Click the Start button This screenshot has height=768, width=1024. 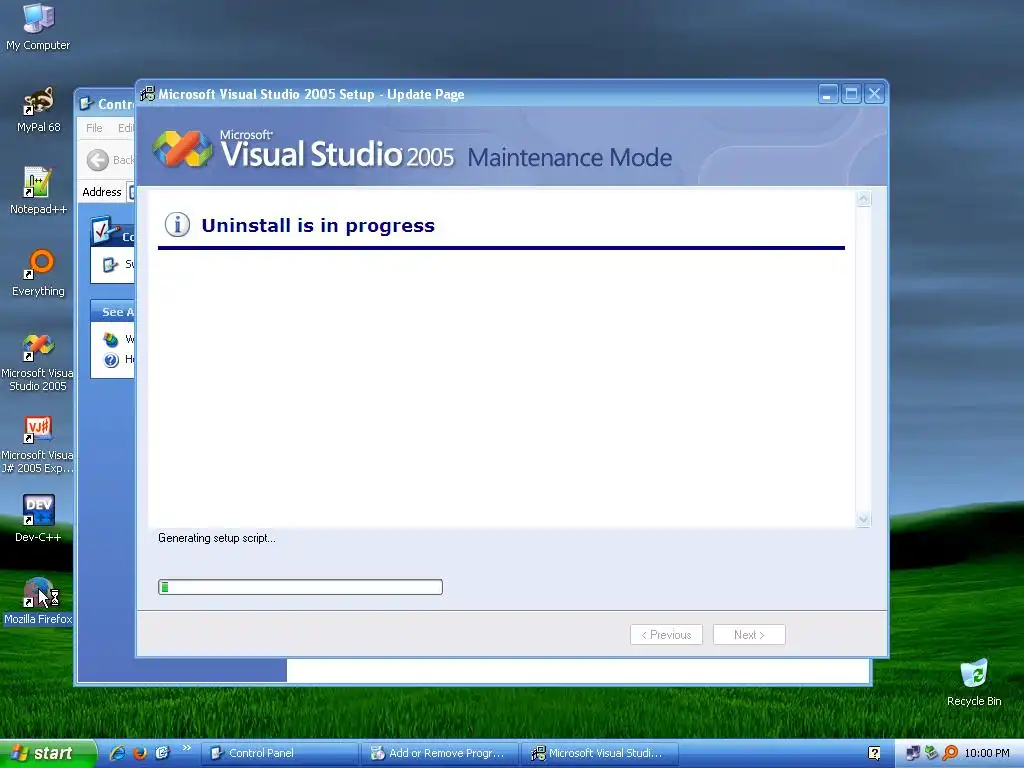coord(47,753)
